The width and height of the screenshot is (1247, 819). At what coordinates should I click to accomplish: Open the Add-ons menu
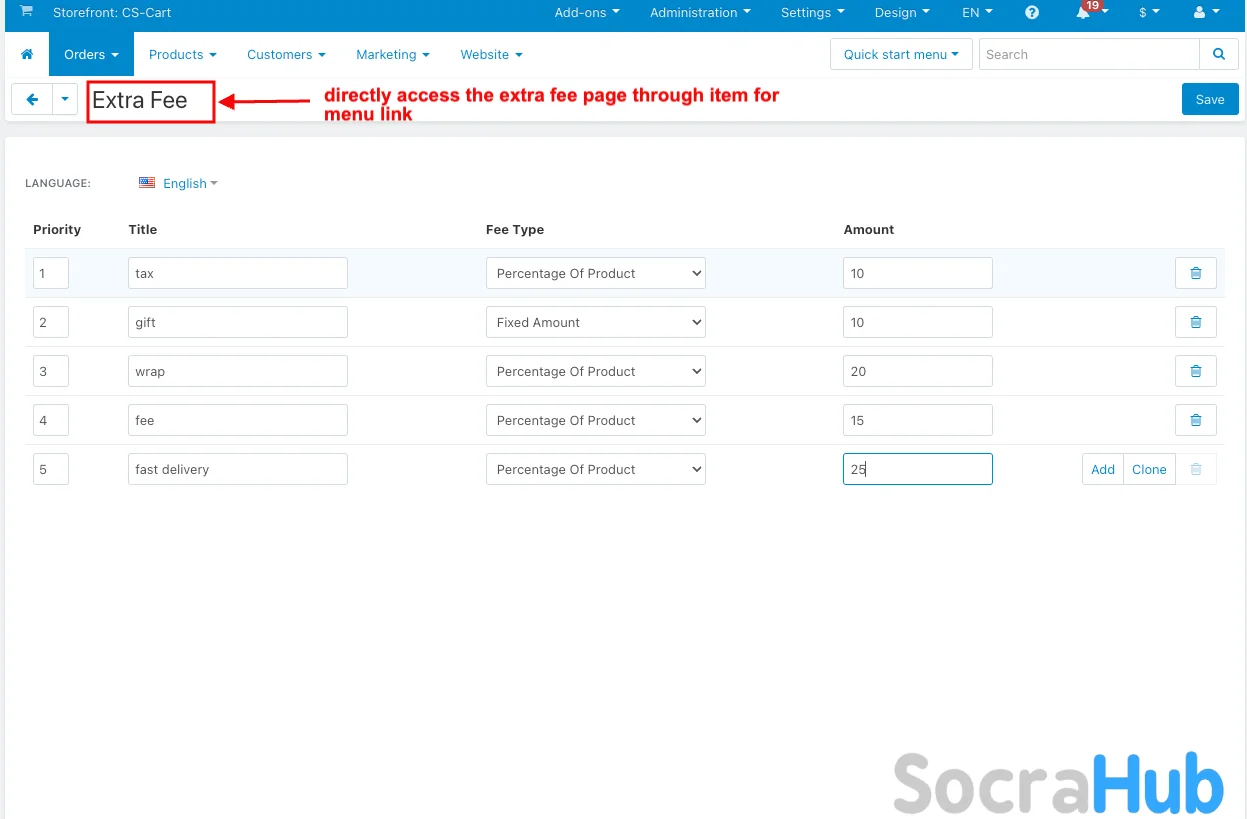(x=587, y=13)
